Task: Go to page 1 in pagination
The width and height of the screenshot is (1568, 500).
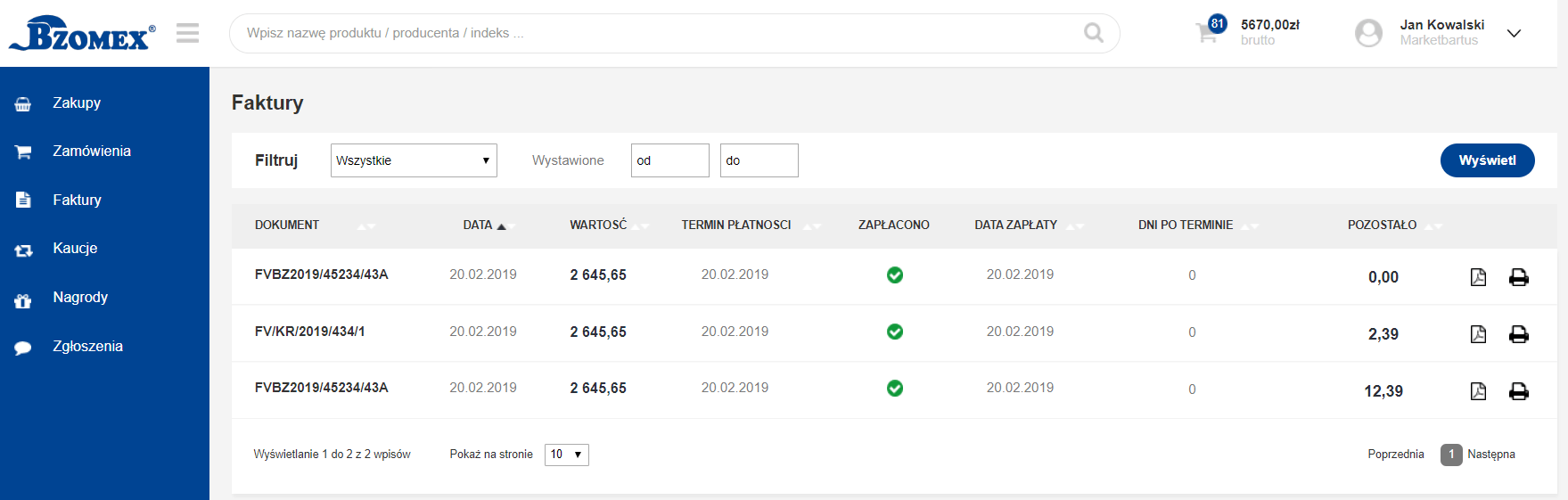Action: (1451, 455)
